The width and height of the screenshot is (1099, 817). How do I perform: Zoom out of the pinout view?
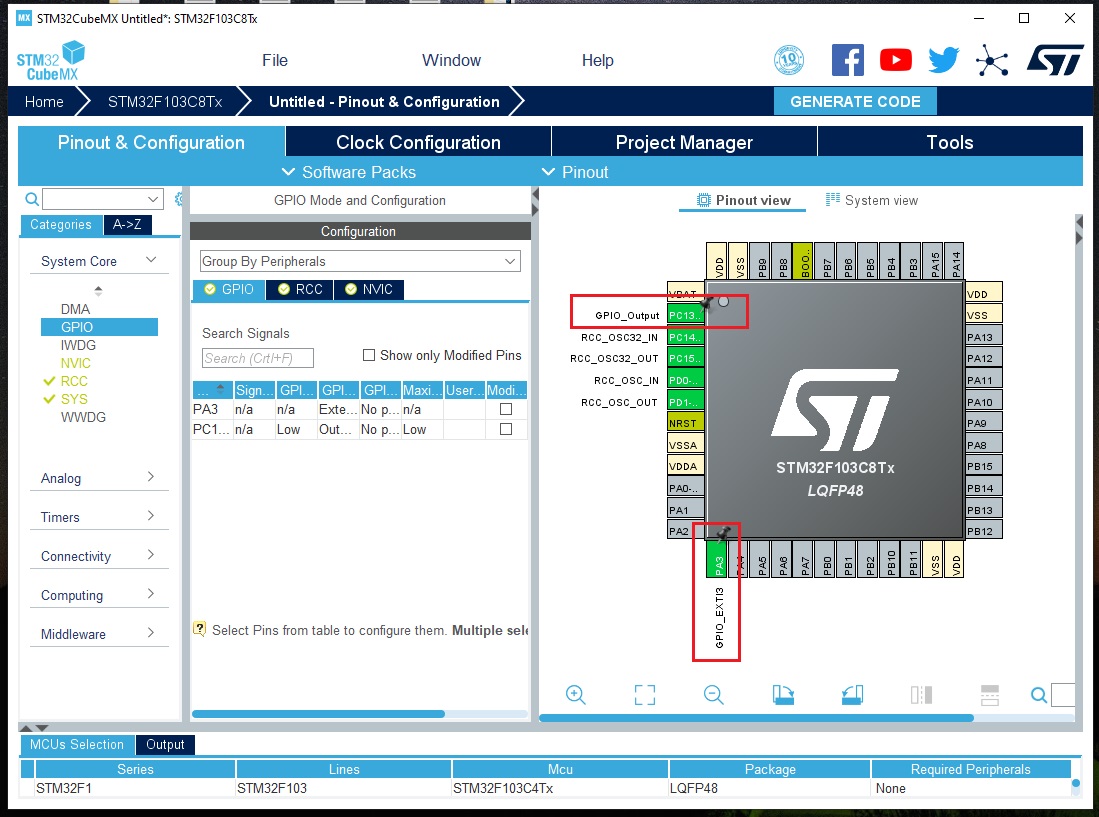[x=713, y=695]
